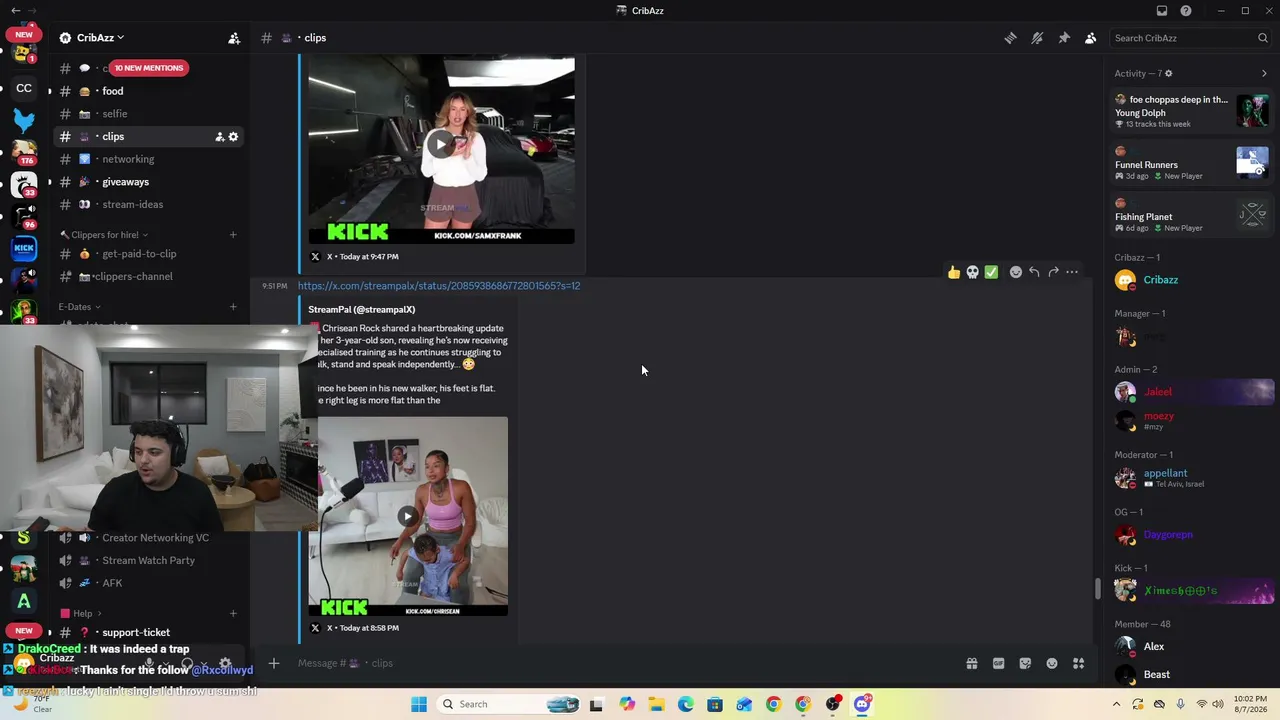React with thumbs up emoji
Screen dimensions: 1280x720
[954, 272]
